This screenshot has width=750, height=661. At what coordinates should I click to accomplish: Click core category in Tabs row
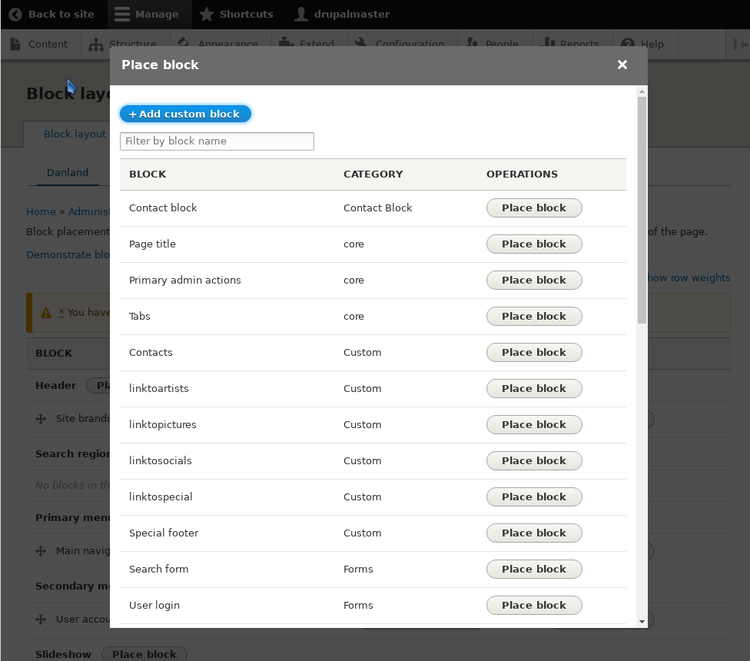coord(353,316)
